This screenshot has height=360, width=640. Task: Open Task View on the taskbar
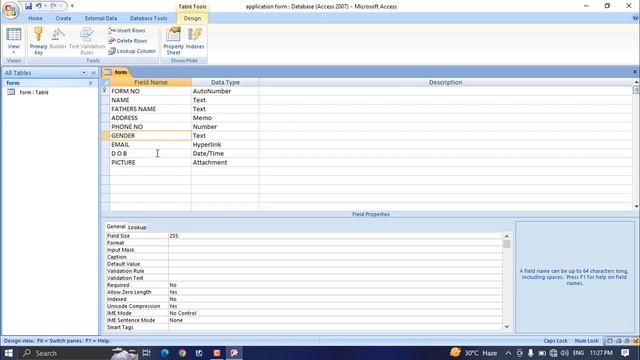point(147,353)
